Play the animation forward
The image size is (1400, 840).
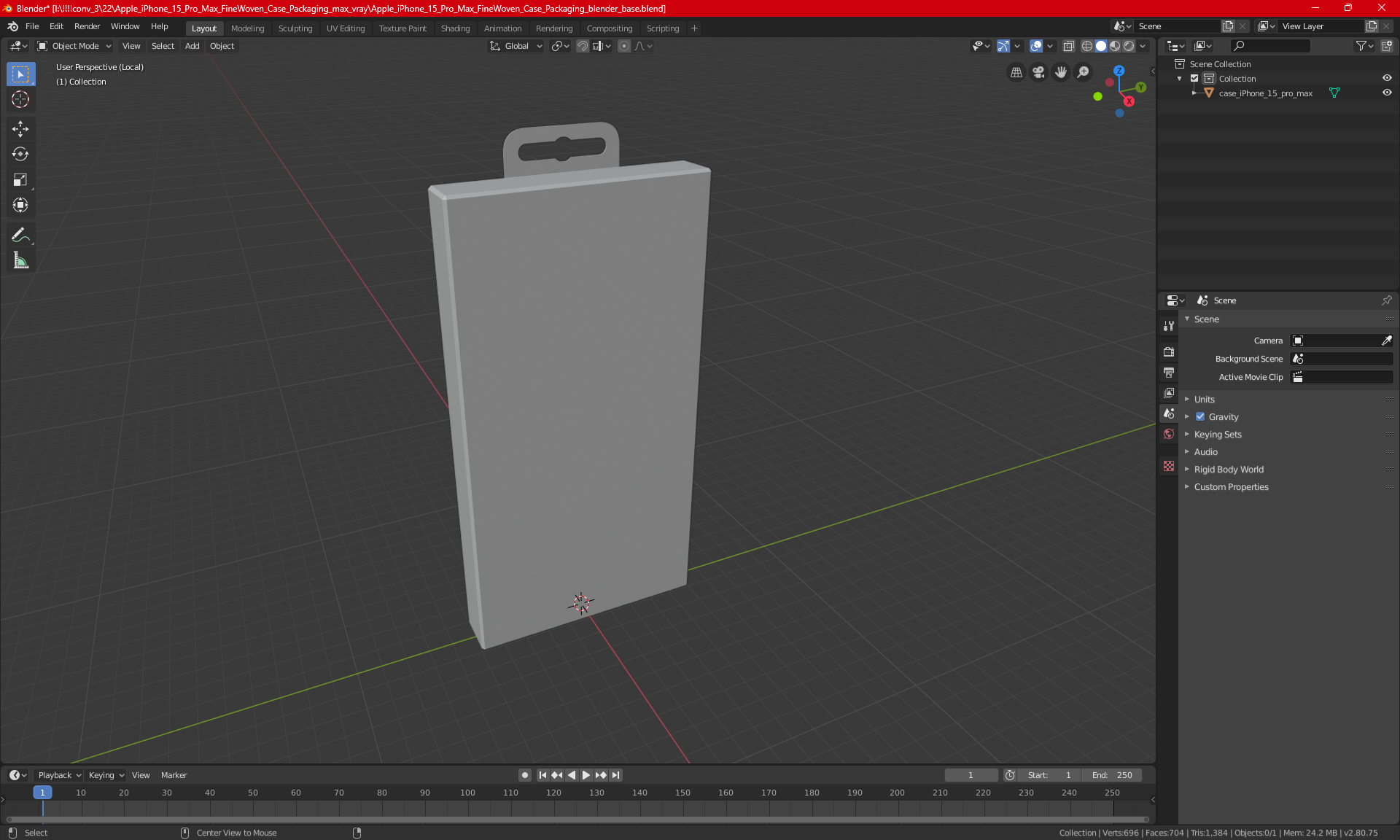pos(586,775)
